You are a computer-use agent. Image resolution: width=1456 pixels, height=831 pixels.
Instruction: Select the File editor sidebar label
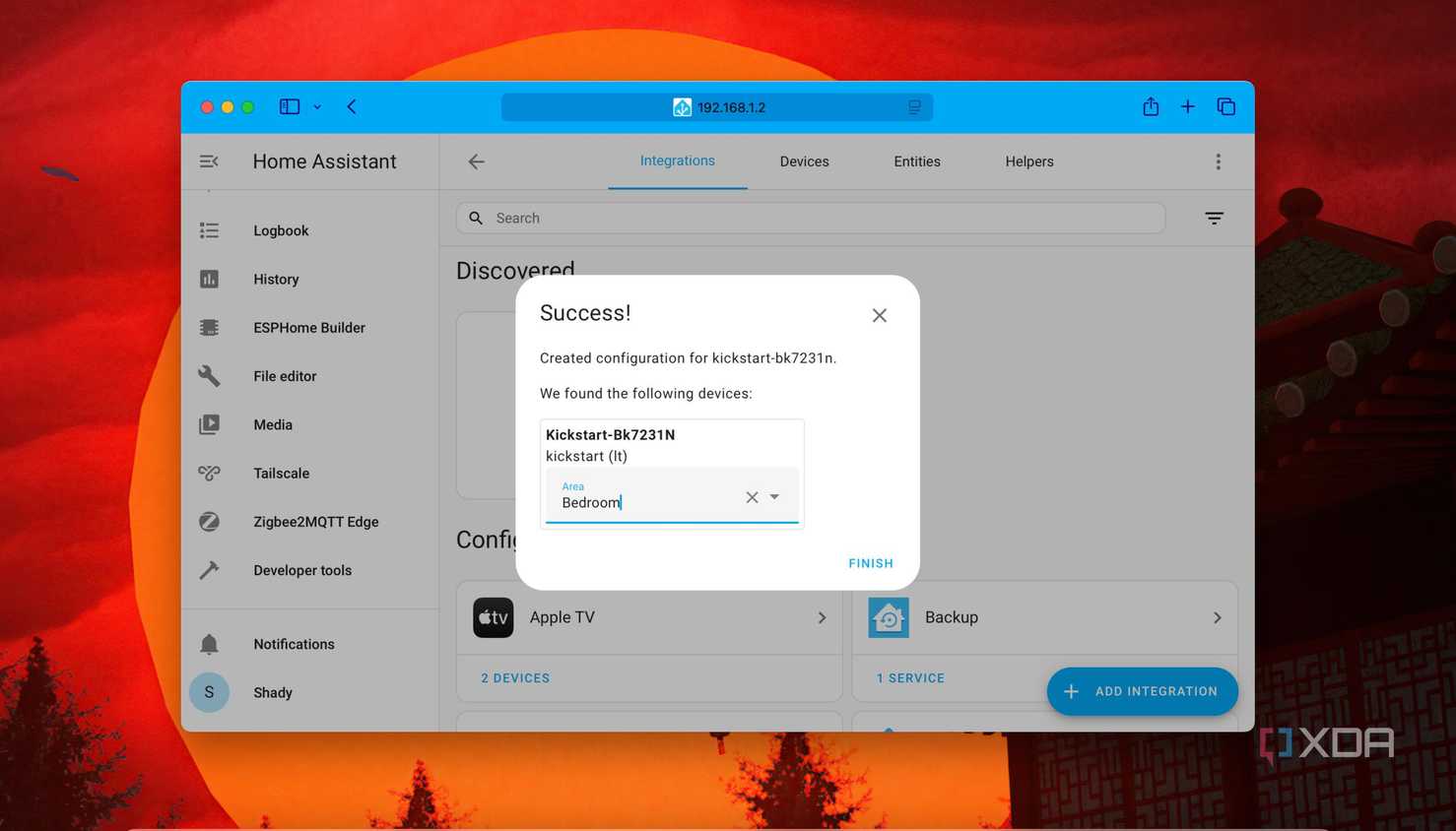[x=285, y=376]
